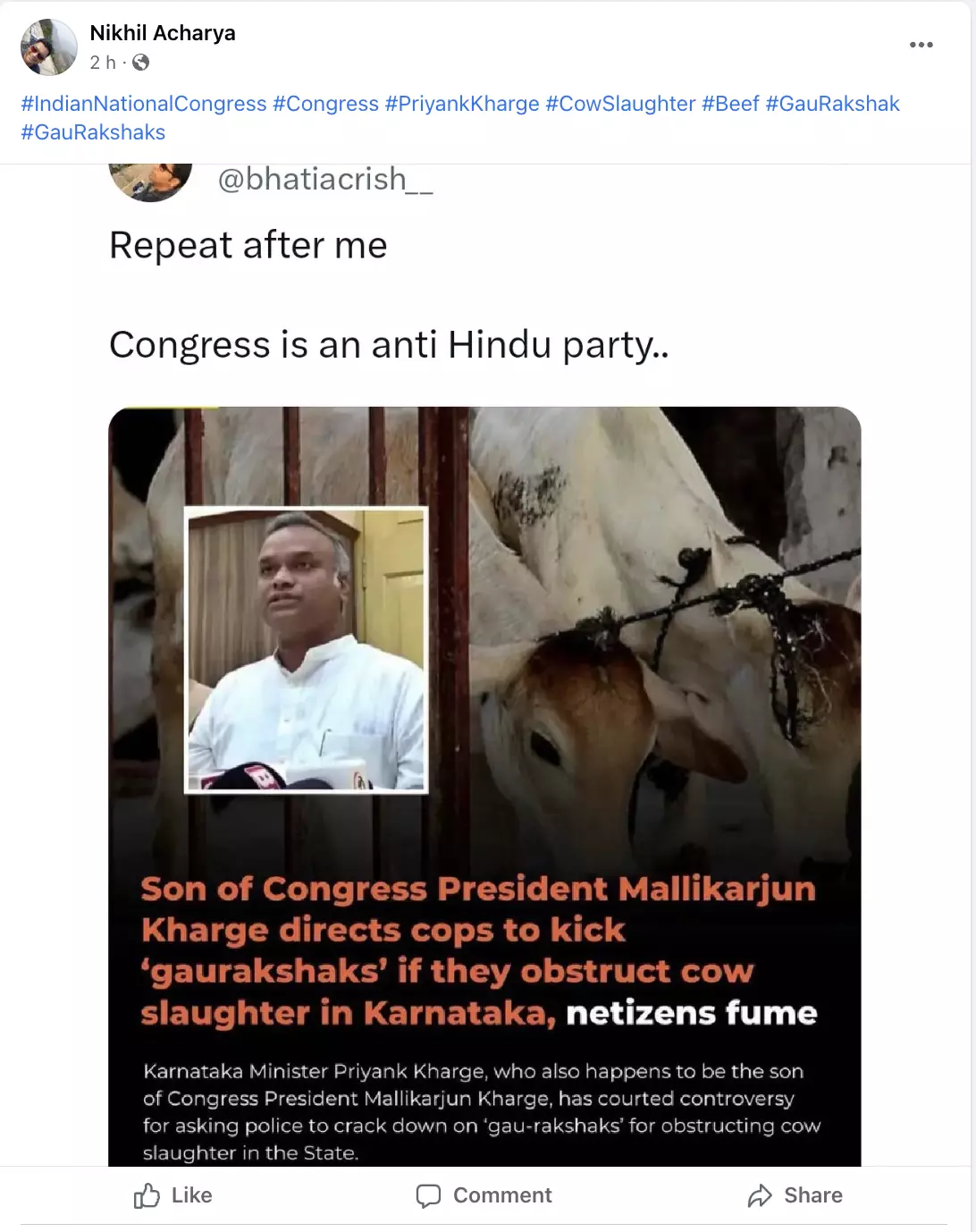Select the #Beef hashtag

point(730,104)
